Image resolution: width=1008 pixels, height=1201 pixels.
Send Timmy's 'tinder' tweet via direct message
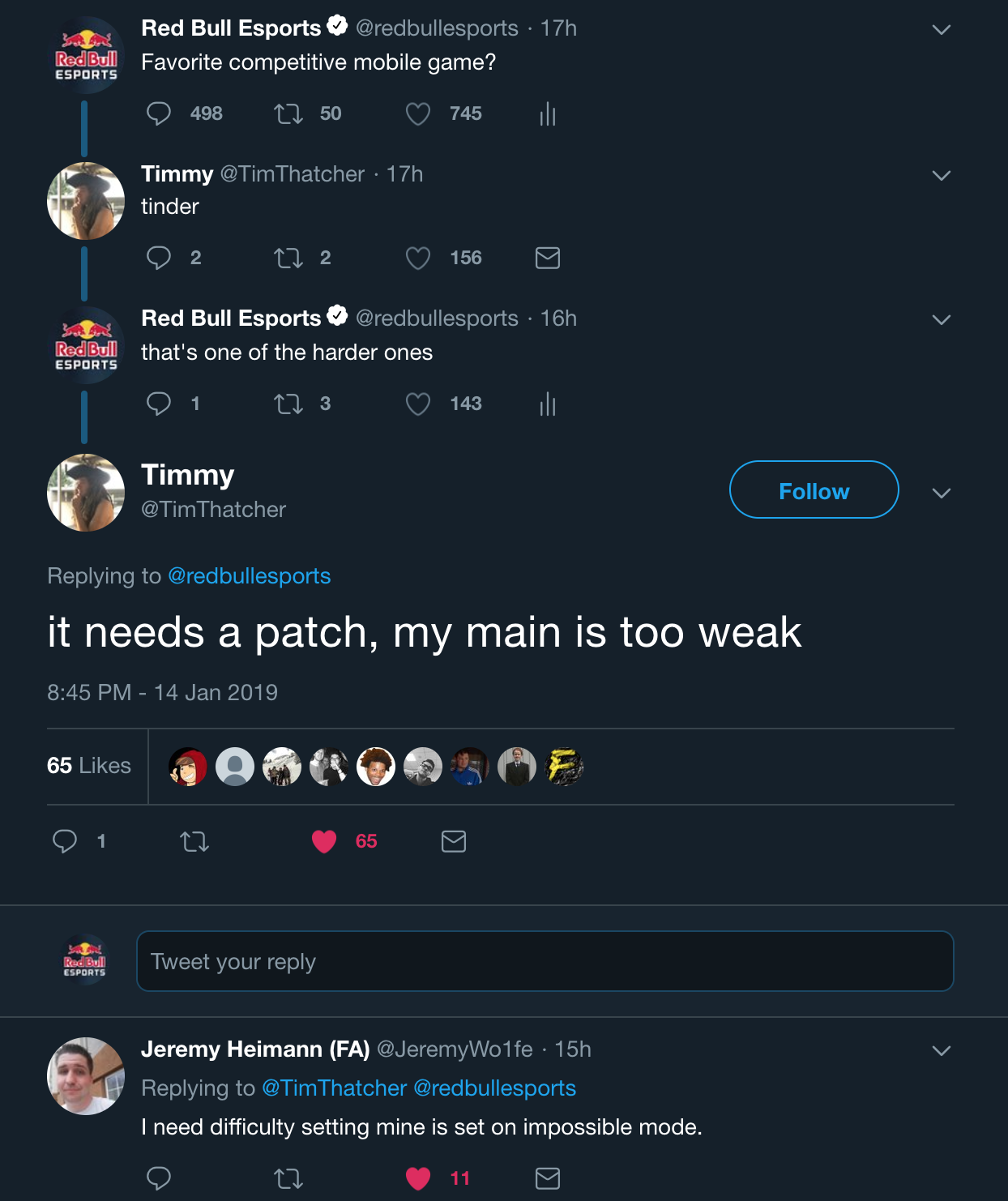[548, 259]
